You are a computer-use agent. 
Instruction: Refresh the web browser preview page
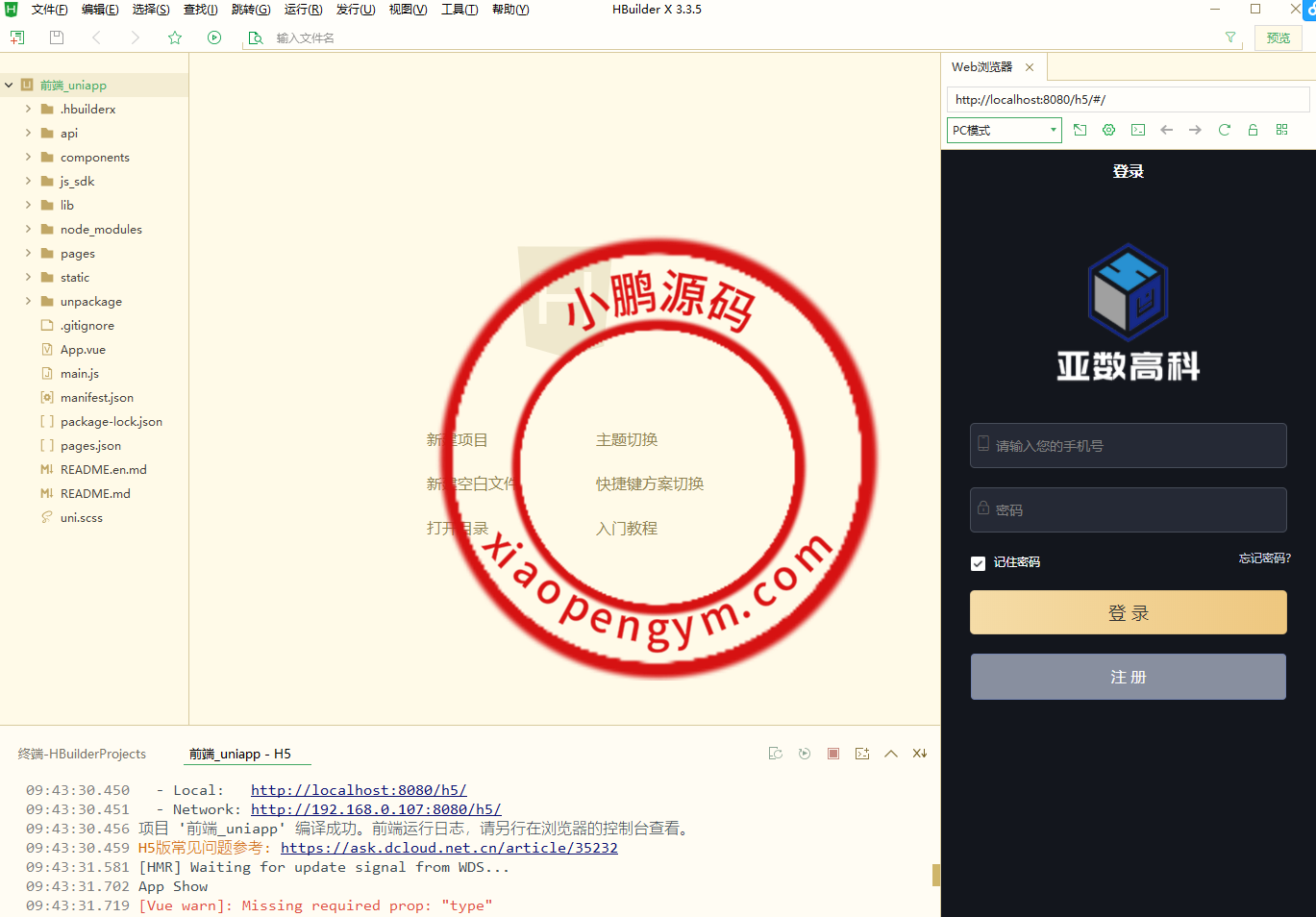[x=1224, y=130]
